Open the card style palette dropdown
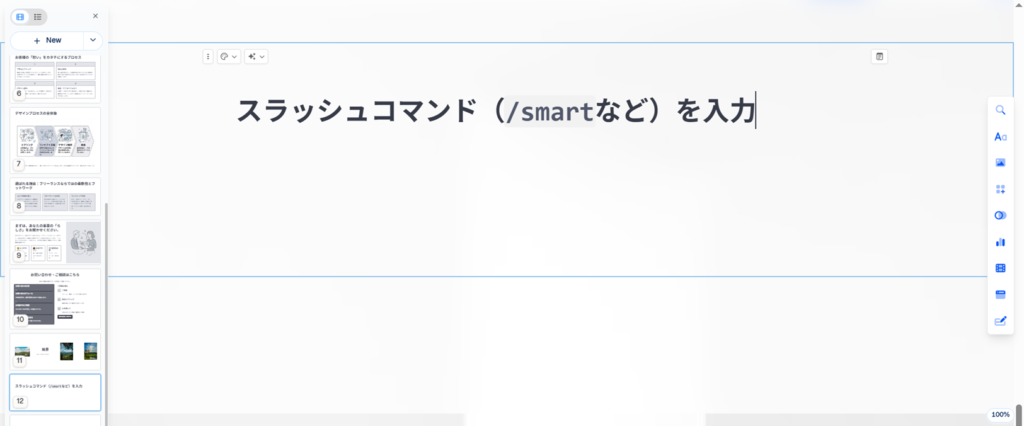The height and width of the screenshot is (426, 1024). pyautogui.click(x=228, y=57)
